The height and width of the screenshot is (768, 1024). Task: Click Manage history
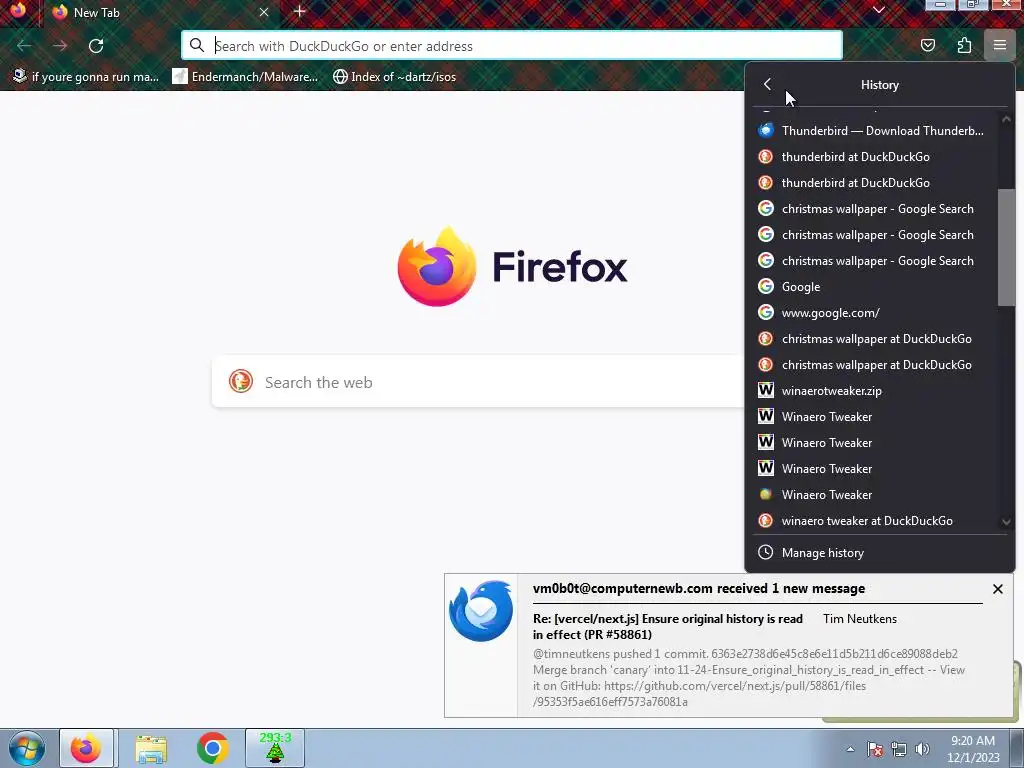879,552
